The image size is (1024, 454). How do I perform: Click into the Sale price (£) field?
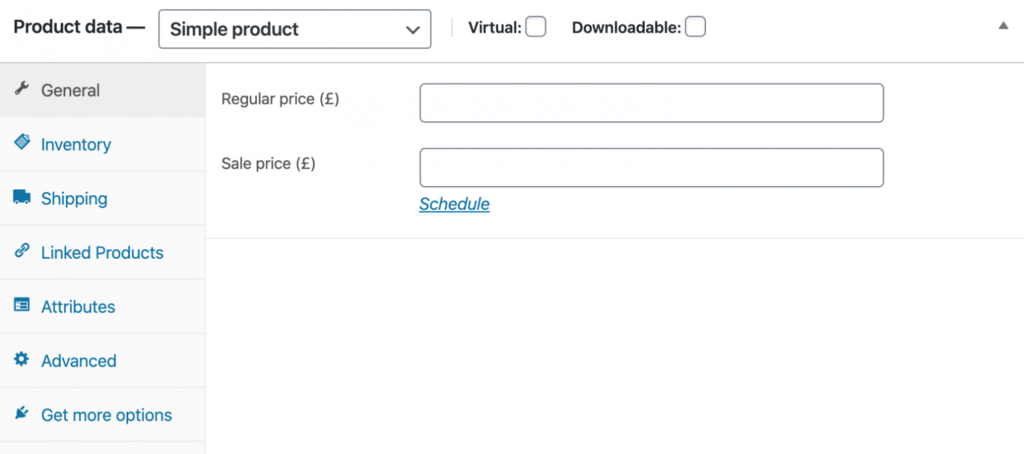(651, 167)
